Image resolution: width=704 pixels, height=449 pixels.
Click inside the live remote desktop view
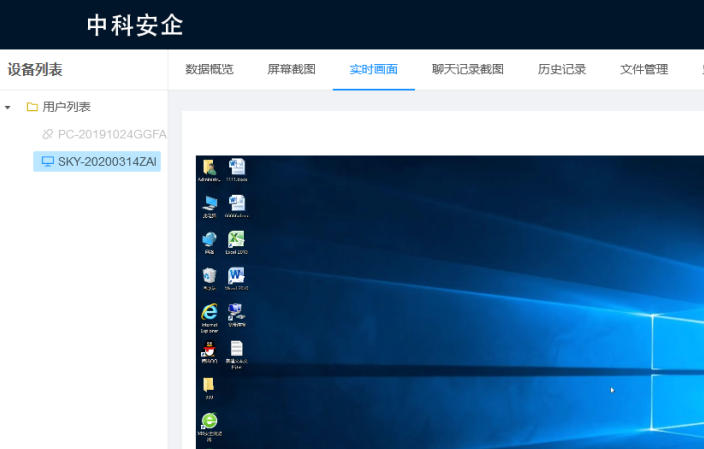coord(450,302)
